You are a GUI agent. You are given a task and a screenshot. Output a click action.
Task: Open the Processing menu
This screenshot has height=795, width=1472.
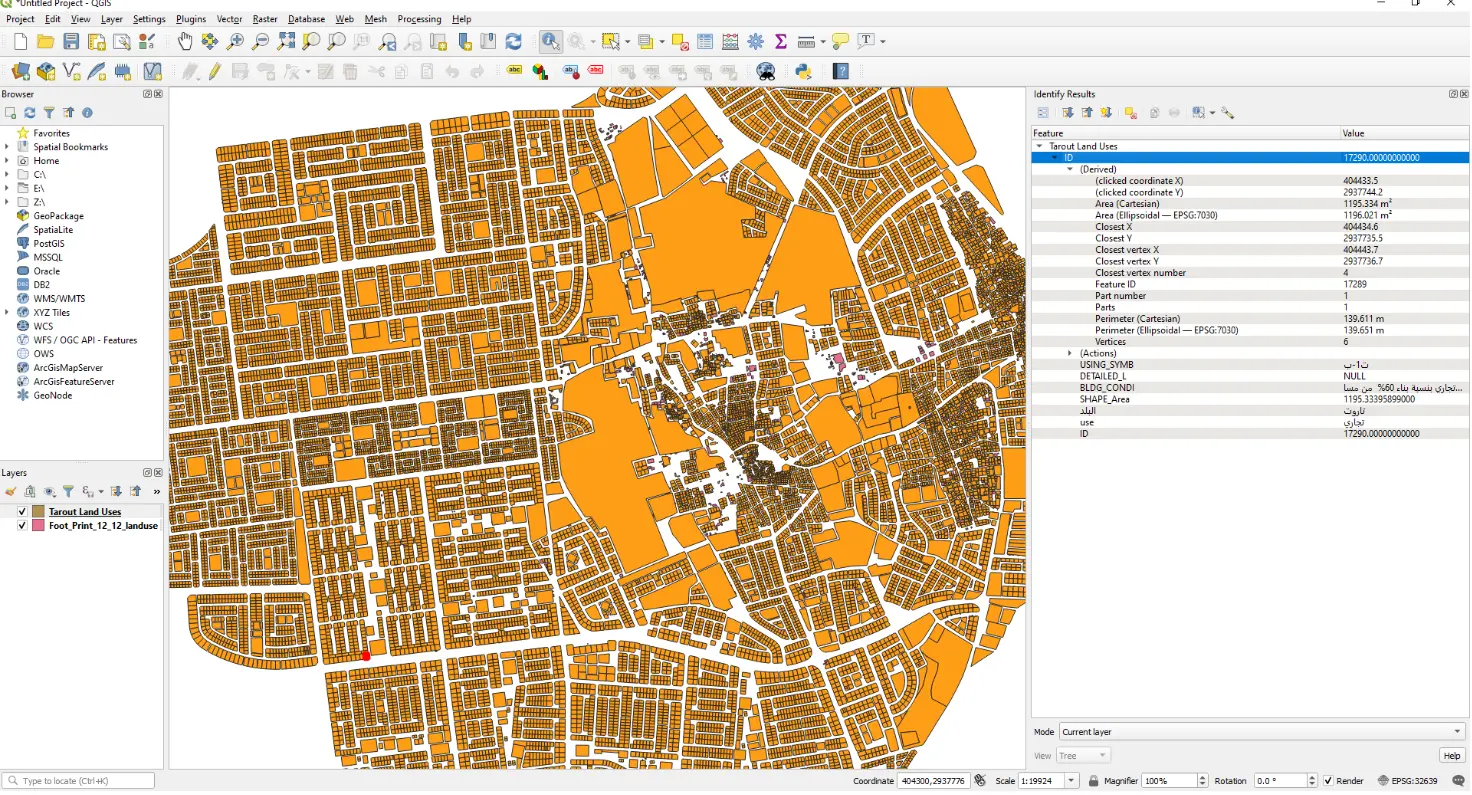(x=419, y=19)
